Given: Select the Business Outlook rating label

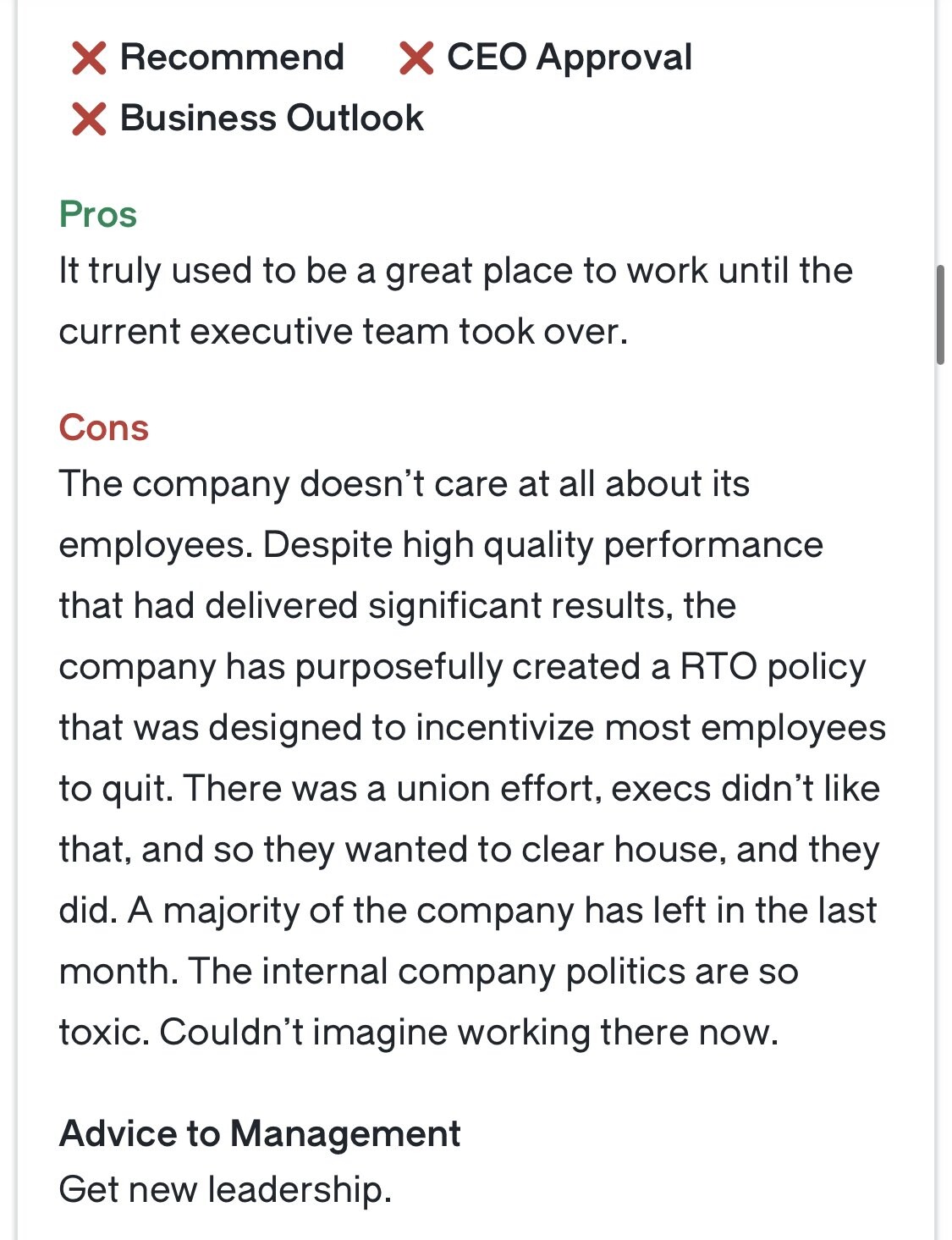Looking at the screenshot, I should (x=272, y=118).
